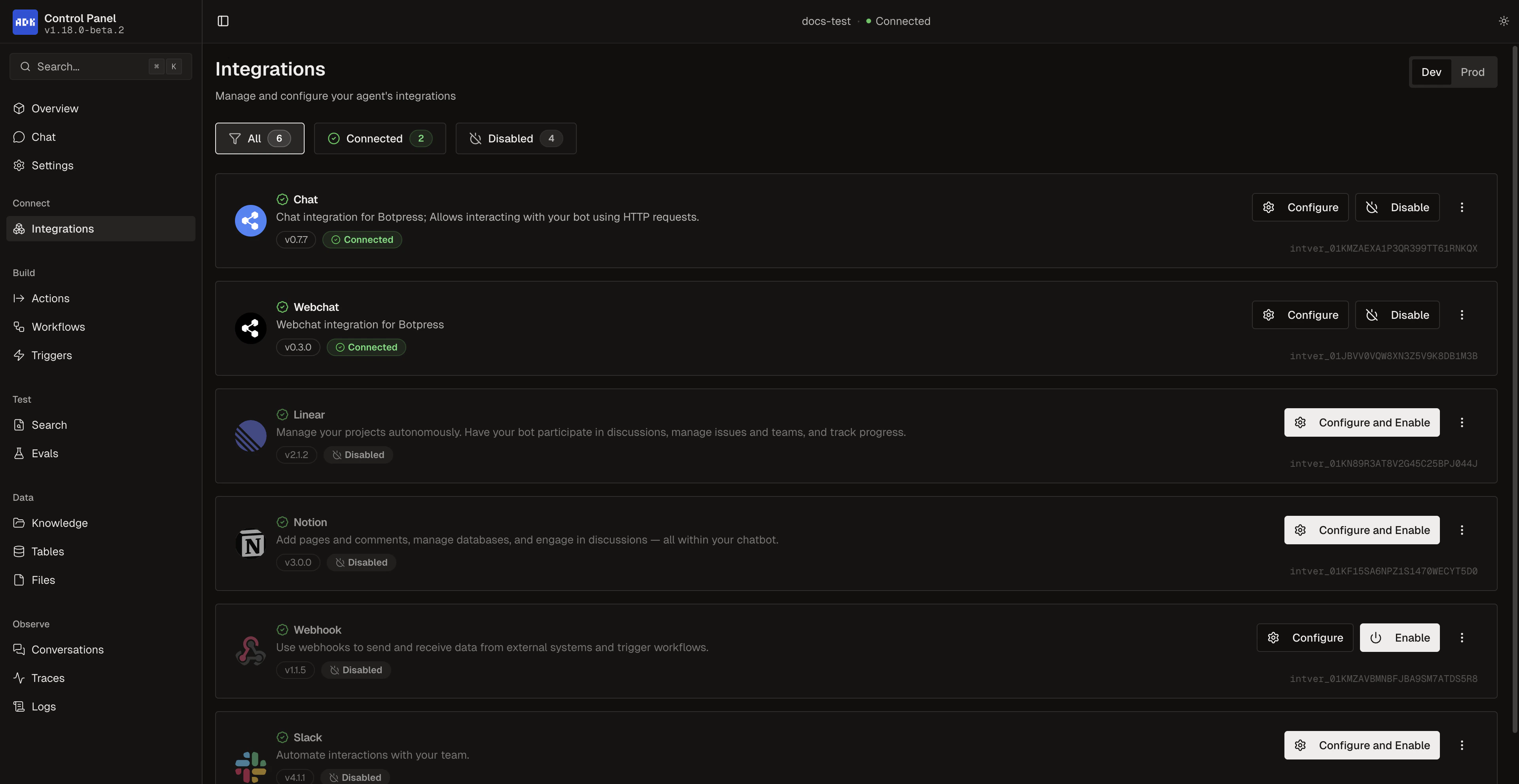Screen dimensions: 1519x784
Task: Click Configure and Enable for Notion
Action: click(x=1361, y=530)
